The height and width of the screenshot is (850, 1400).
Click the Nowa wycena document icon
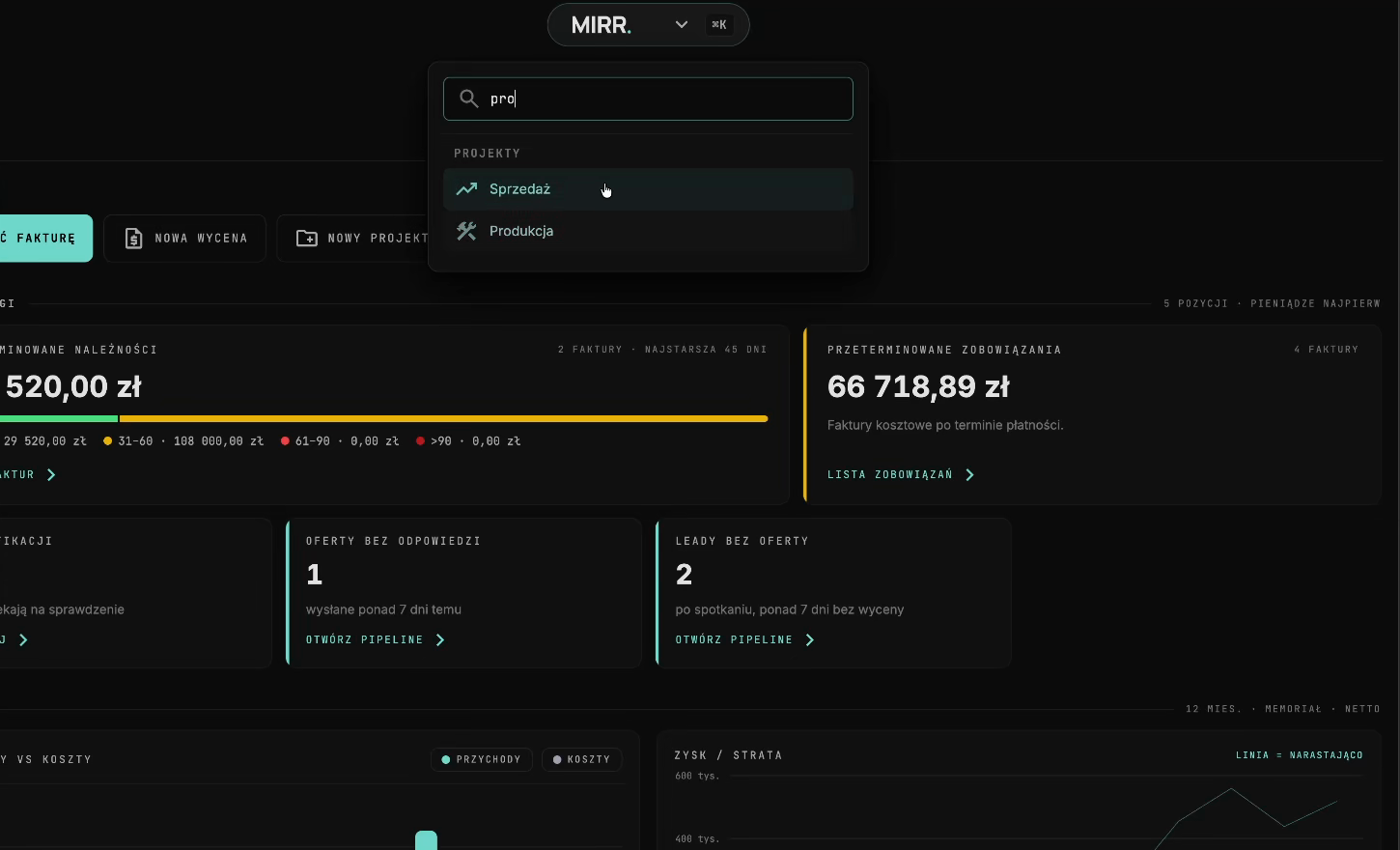pos(134,239)
